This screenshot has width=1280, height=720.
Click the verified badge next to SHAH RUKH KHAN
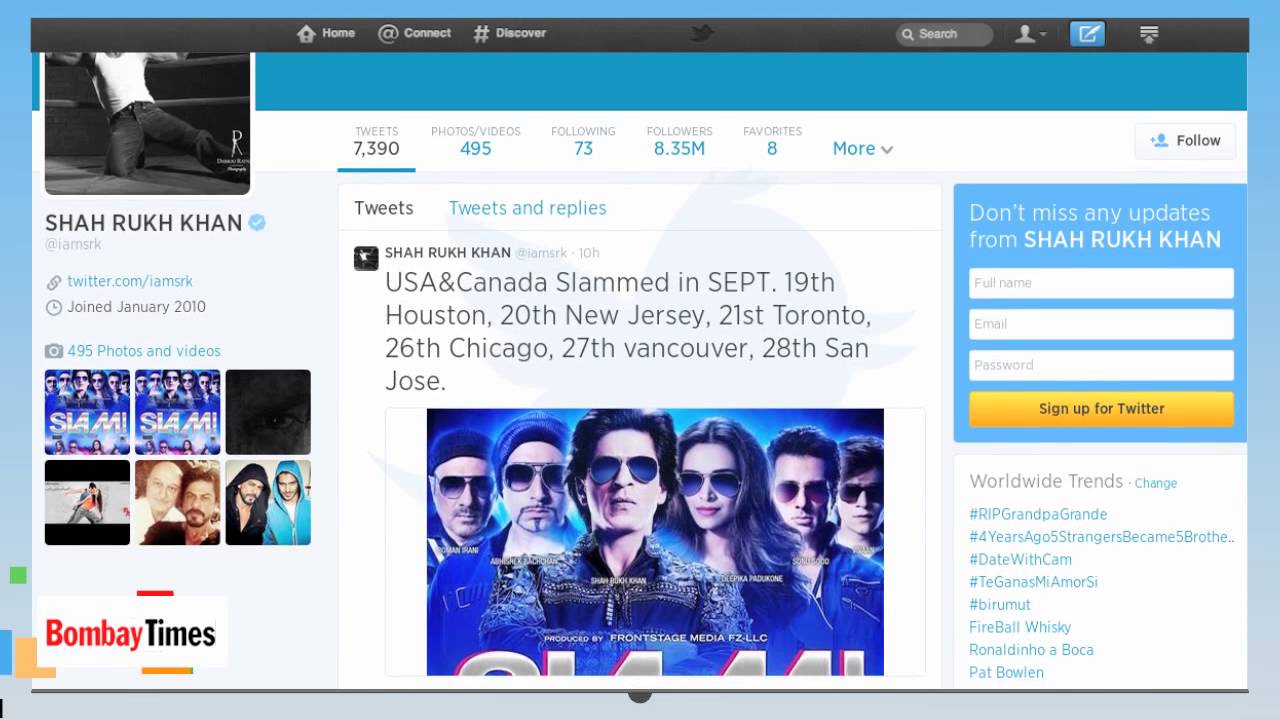click(x=257, y=222)
